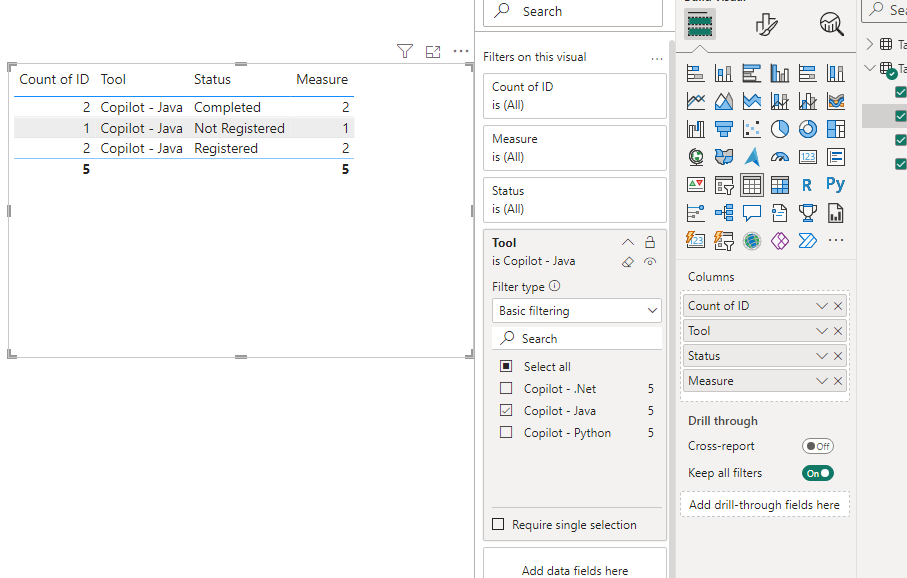Click the Filters pane search box

[573, 12]
